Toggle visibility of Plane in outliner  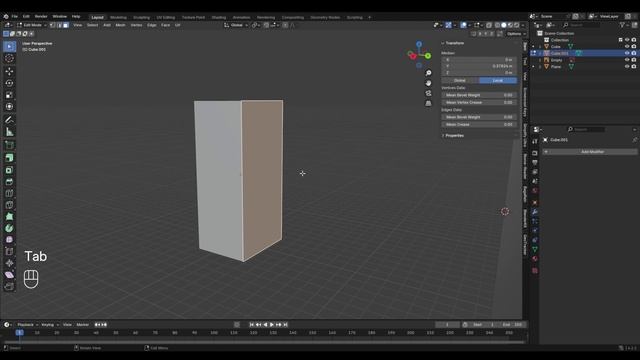[627, 67]
